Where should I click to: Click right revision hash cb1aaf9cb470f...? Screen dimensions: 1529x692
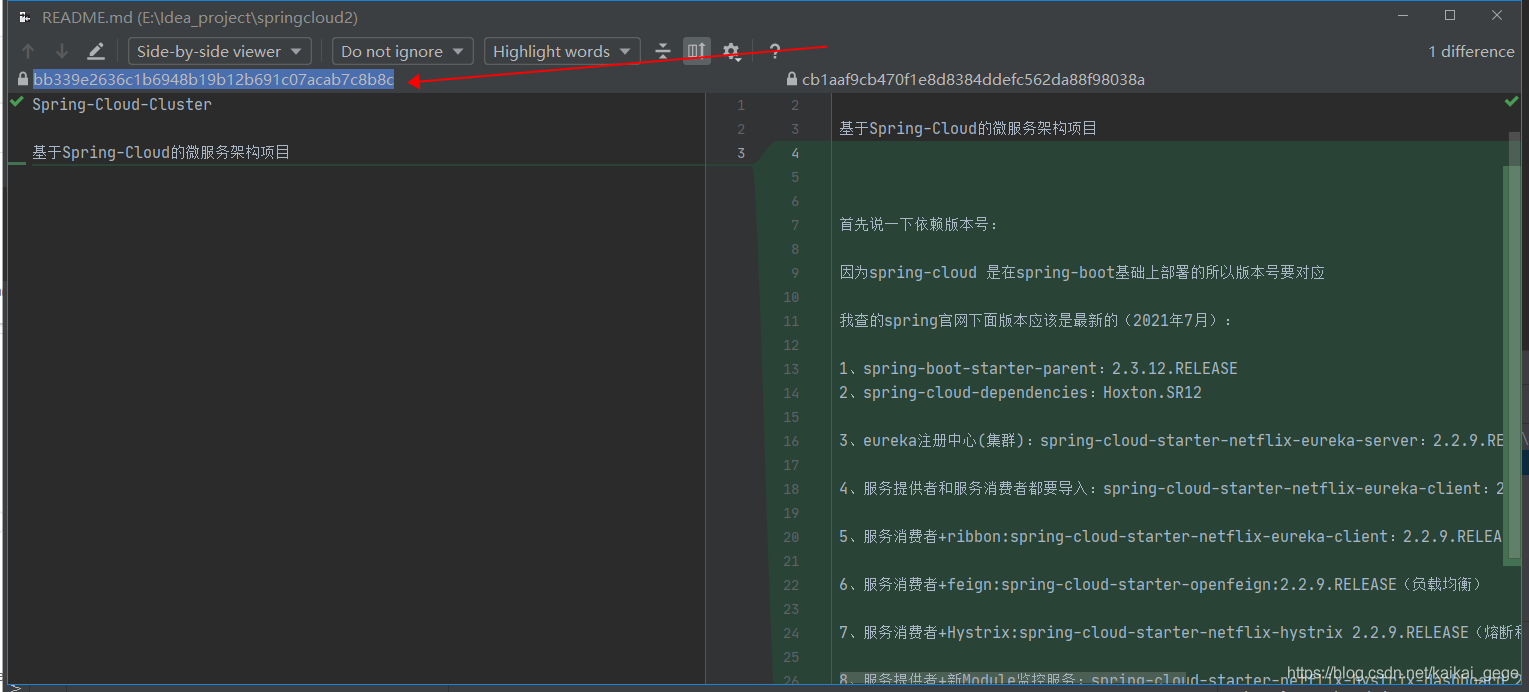[974, 79]
